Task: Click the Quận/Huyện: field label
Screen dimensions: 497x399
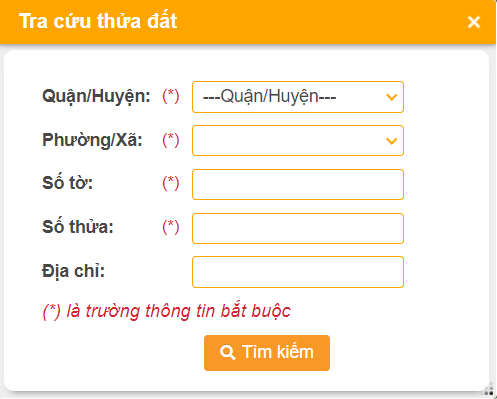Action: (96, 97)
